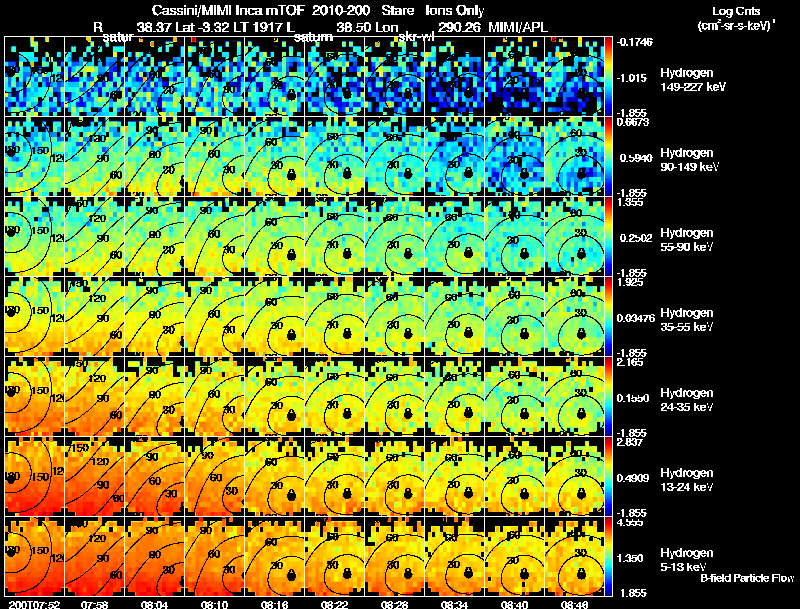Select the 13-24 keV image panel at 08:22
This screenshot has width=800, height=609.
[x=335, y=477]
